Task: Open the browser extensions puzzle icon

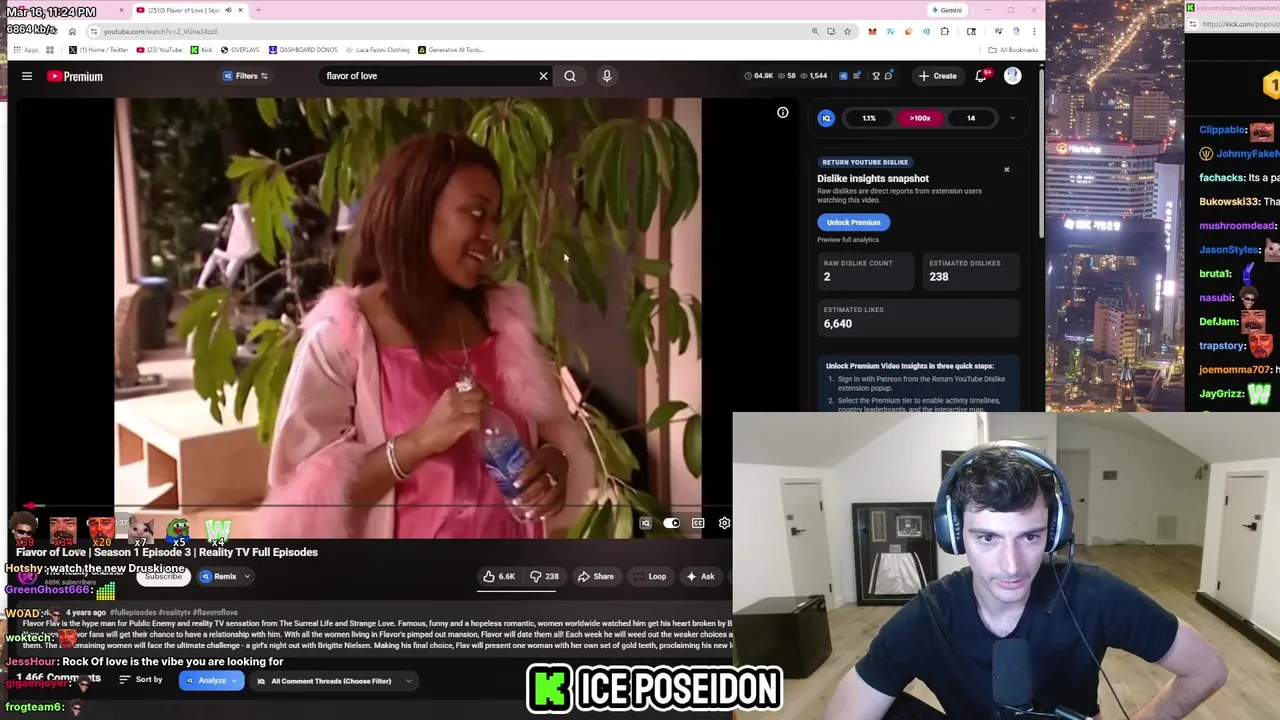Action: pos(944,31)
